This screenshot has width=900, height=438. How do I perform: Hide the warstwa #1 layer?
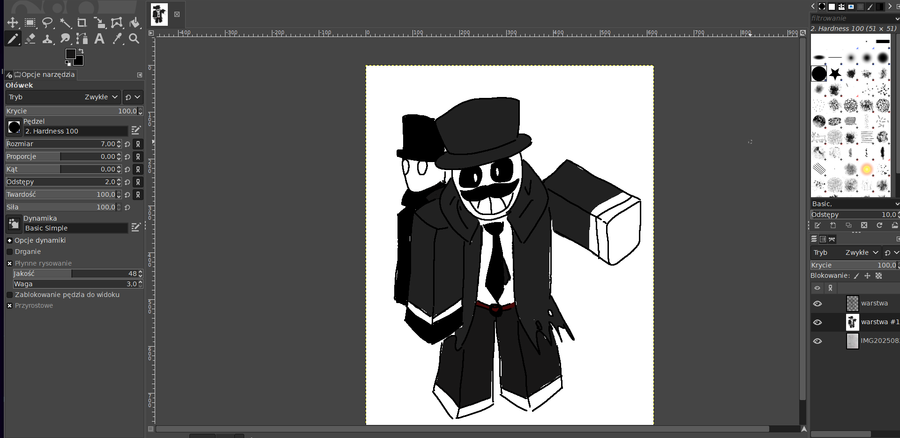pos(817,323)
